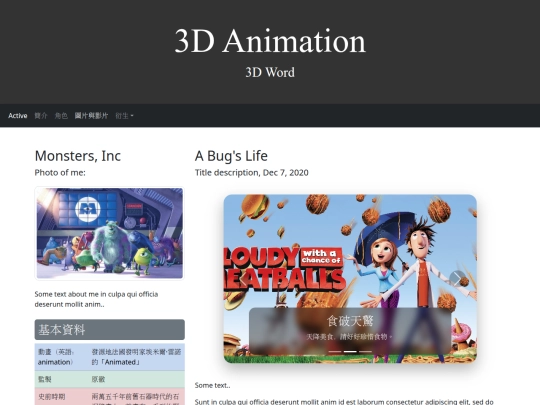Click the Monsters, Inc heading
Viewport: 540px width, 405px height.
(78, 156)
